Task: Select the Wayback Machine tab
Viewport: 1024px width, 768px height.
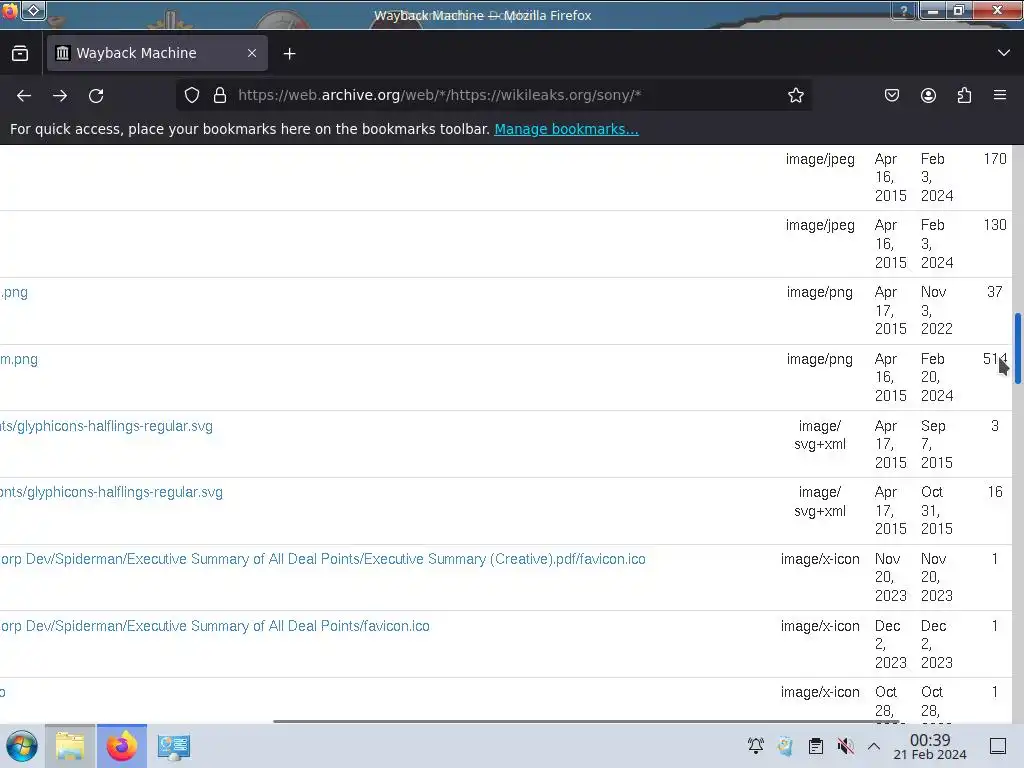Action: (157, 53)
